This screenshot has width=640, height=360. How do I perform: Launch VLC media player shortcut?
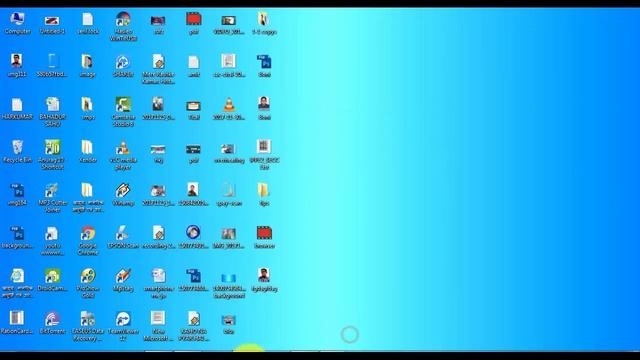coord(123,155)
